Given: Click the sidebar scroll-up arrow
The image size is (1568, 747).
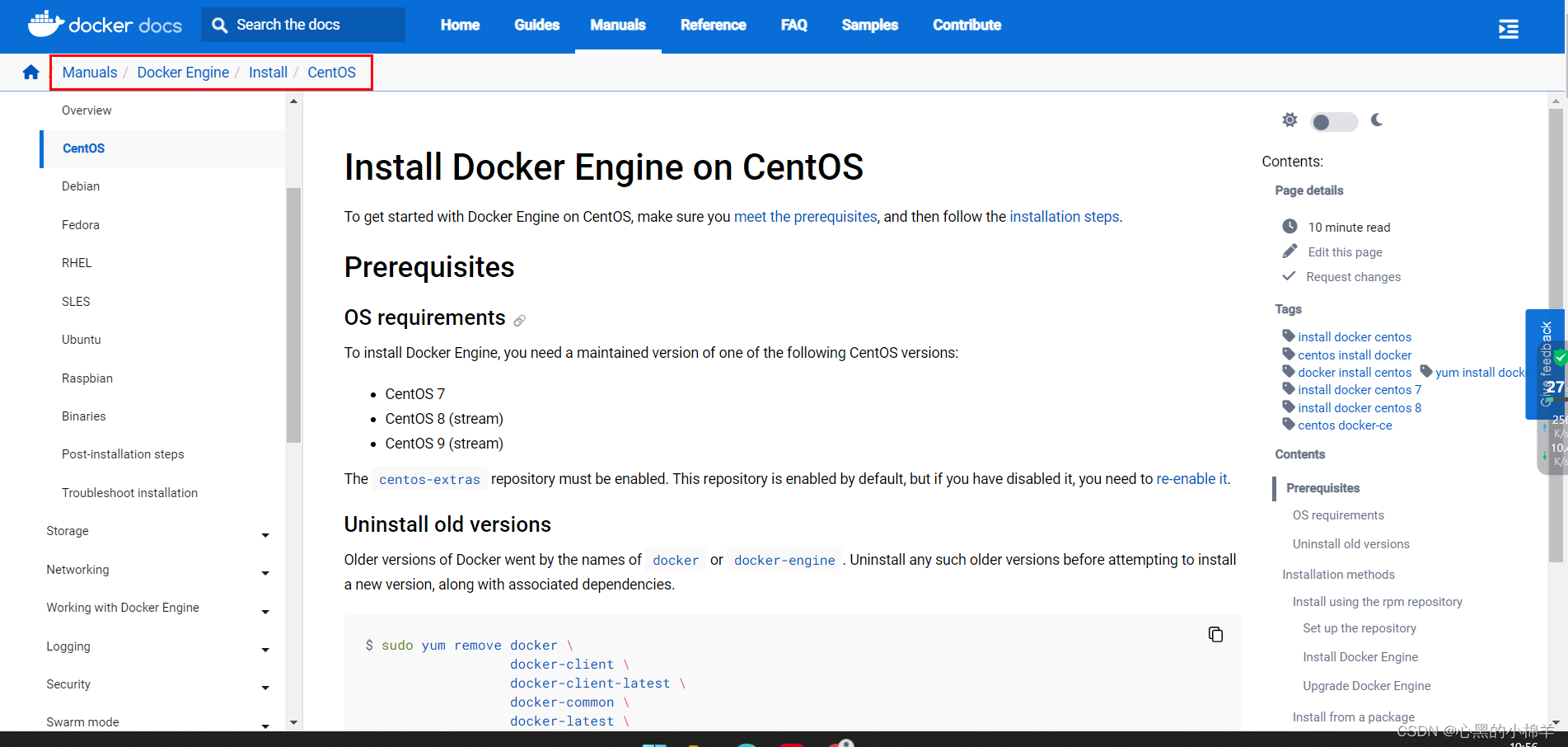Looking at the screenshot, I should 293,101.
